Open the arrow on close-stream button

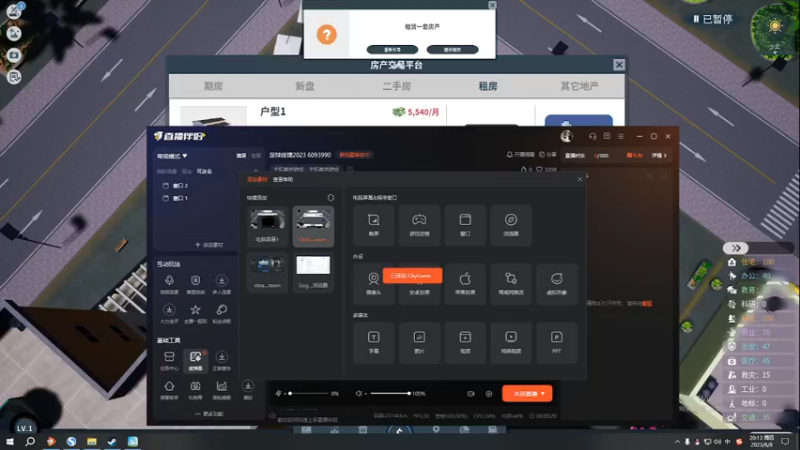(543, 394)
